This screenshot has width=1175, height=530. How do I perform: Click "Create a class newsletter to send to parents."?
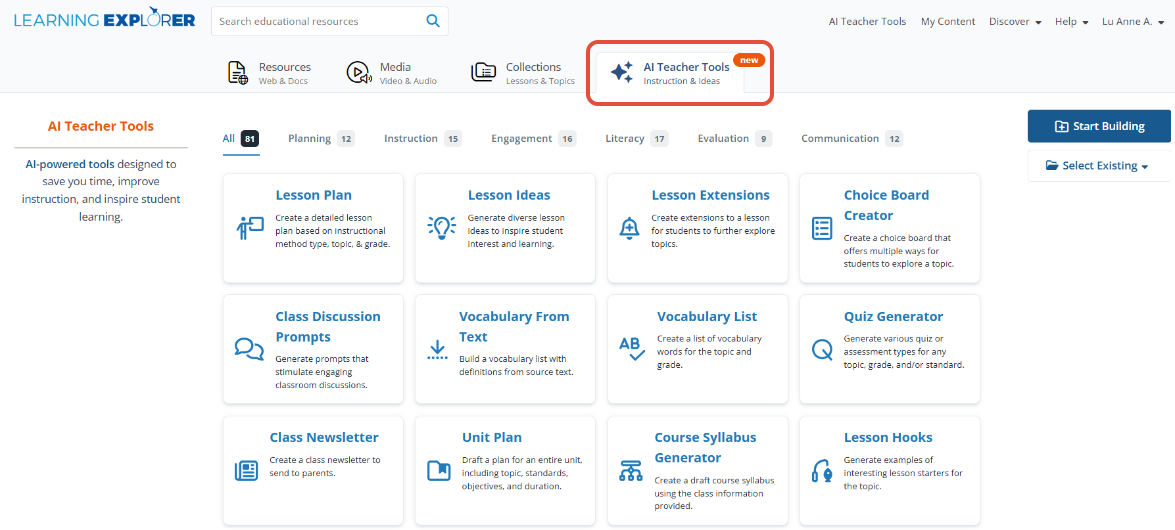324,466
